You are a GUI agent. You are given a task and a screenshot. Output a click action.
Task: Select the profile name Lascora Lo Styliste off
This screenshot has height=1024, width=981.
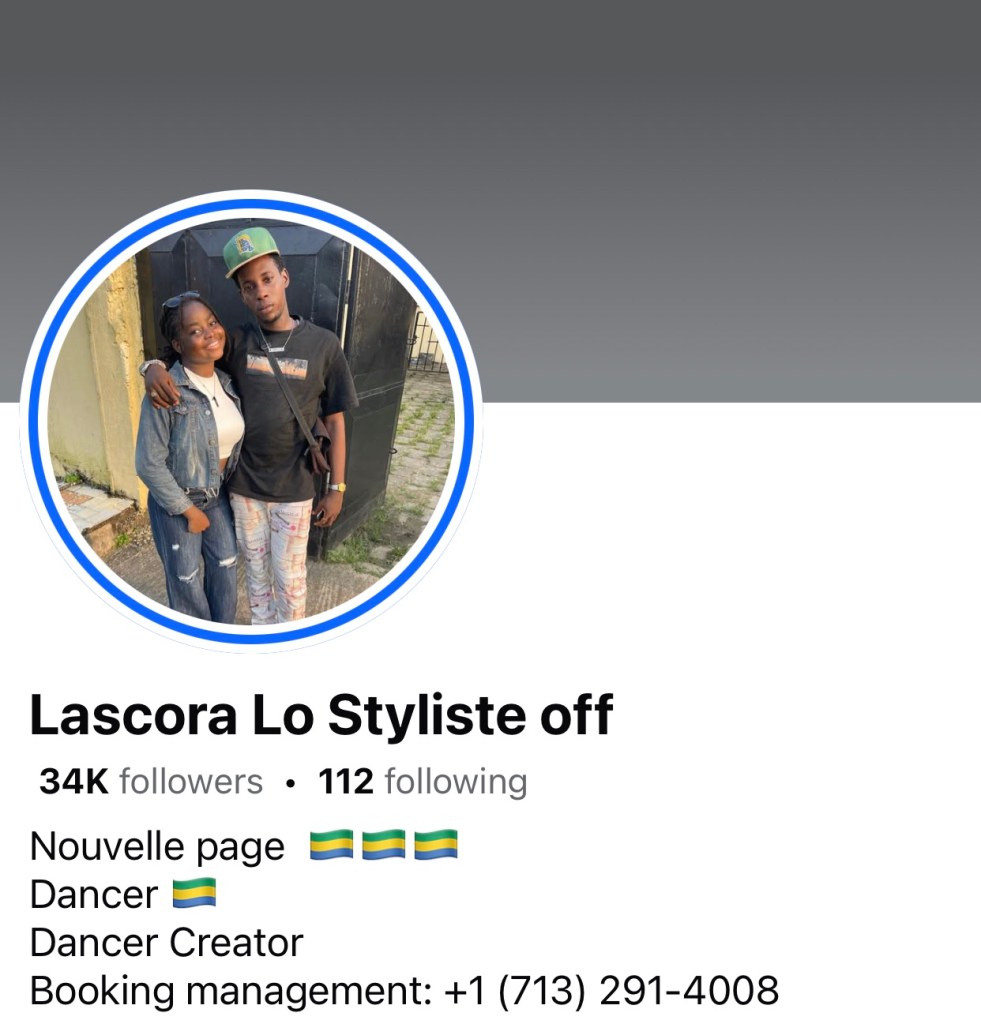point(321,716)
